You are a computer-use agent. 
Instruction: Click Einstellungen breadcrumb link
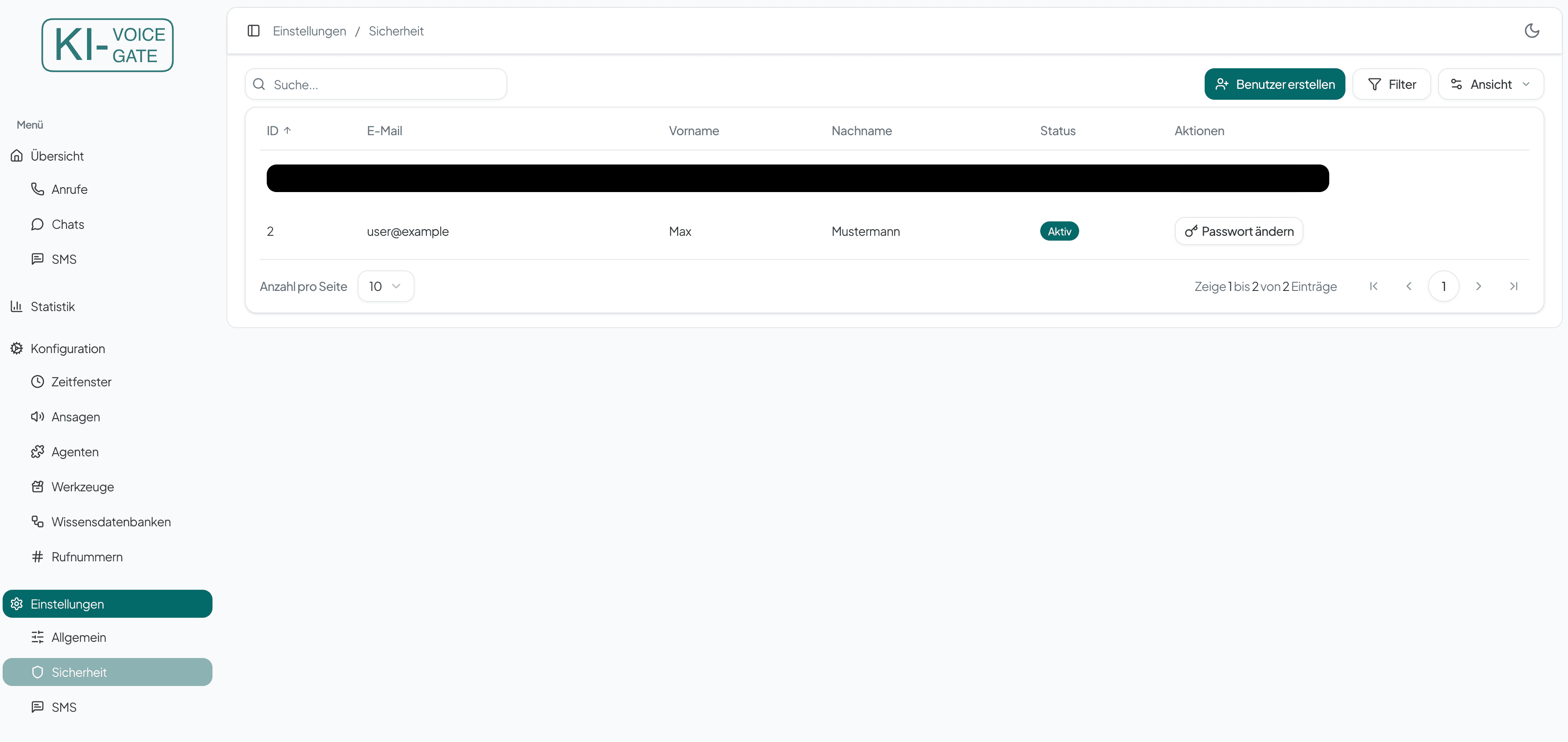[x=309, y=31]
